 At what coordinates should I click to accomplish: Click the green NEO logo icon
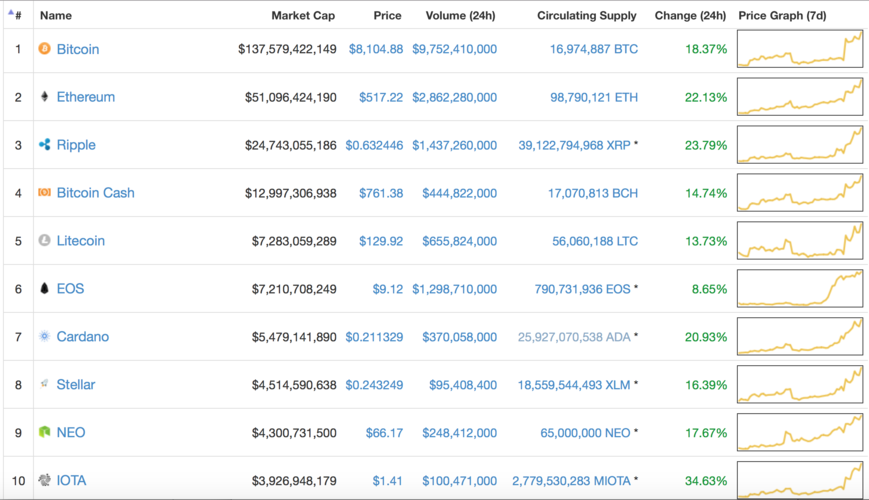tap(44, 433)
